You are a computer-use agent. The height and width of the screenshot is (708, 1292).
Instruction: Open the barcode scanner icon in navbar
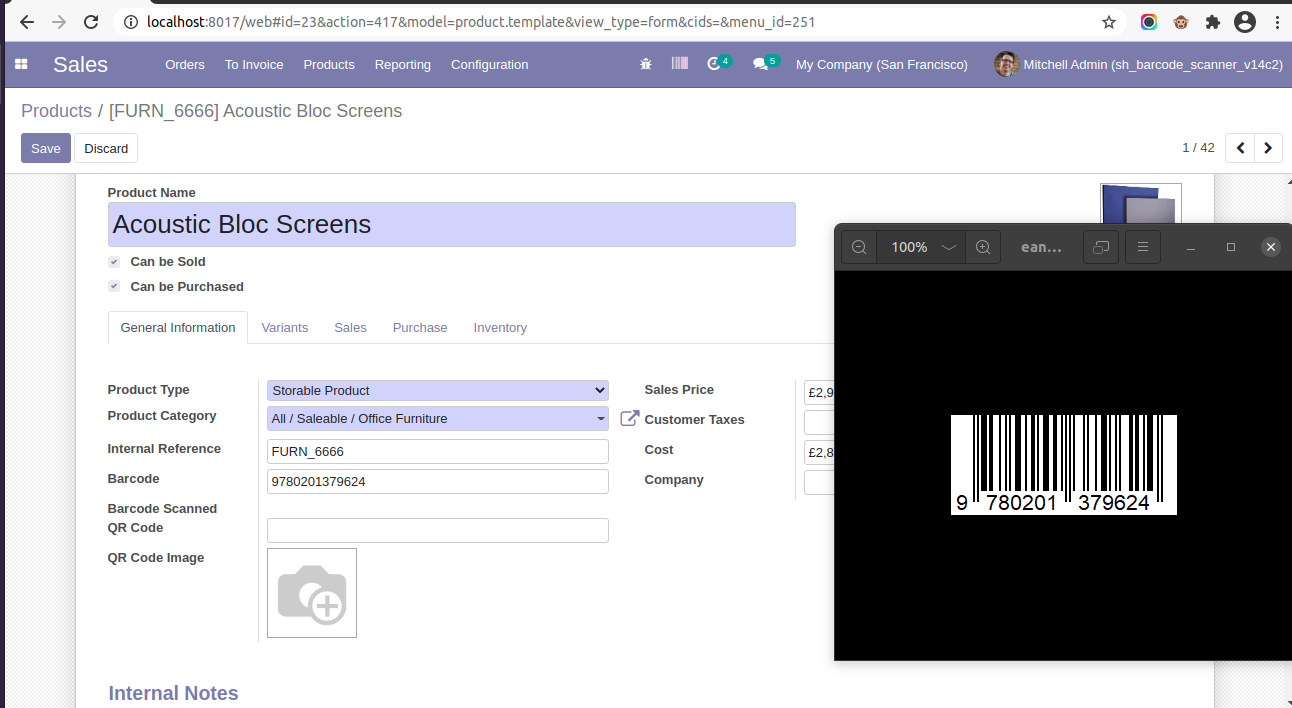(680, 63)
